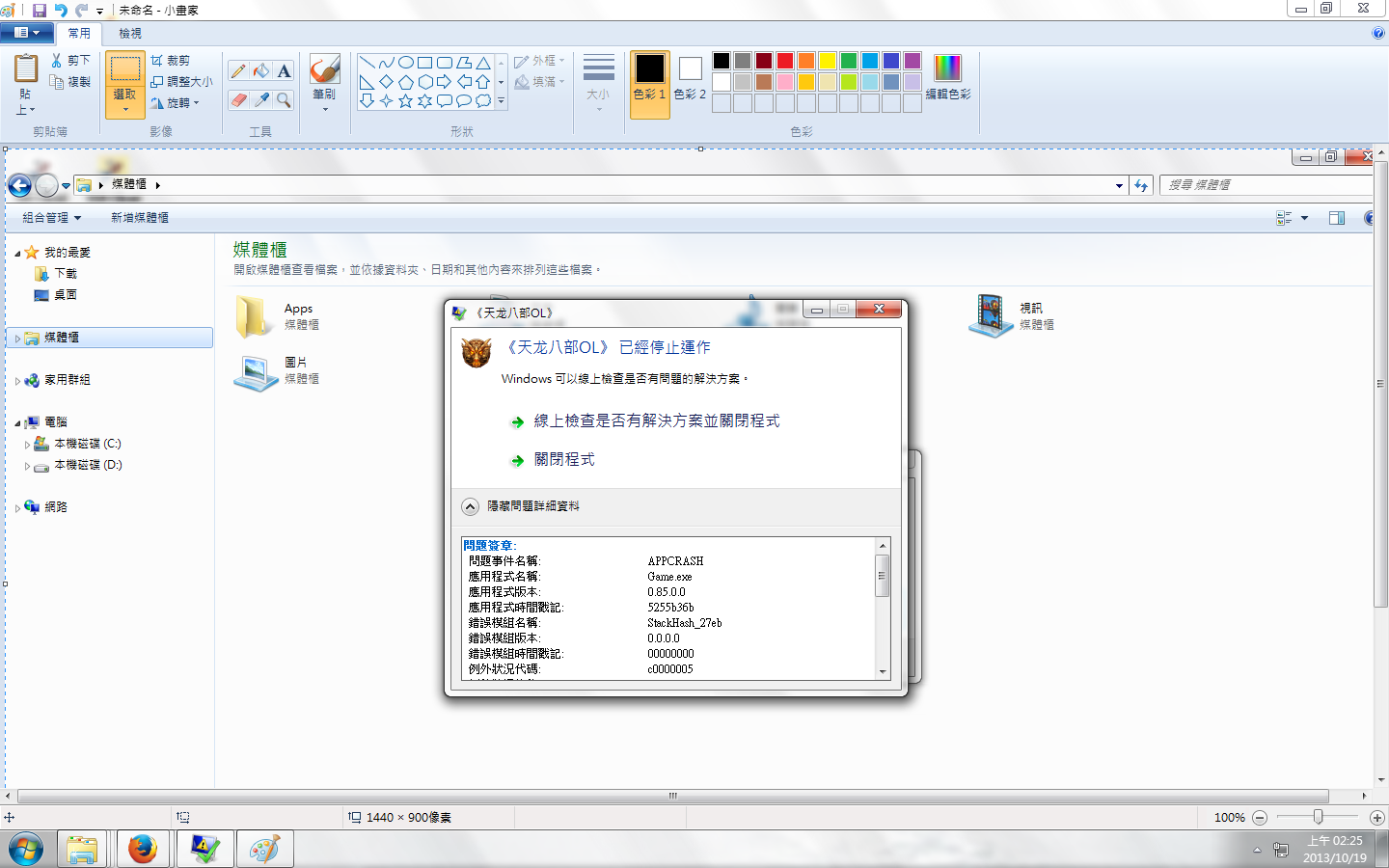This screenshot has height=868, width=1389.
Task: Click the 關閉程式 option in the crash dialog
Action: pos(564,460)
